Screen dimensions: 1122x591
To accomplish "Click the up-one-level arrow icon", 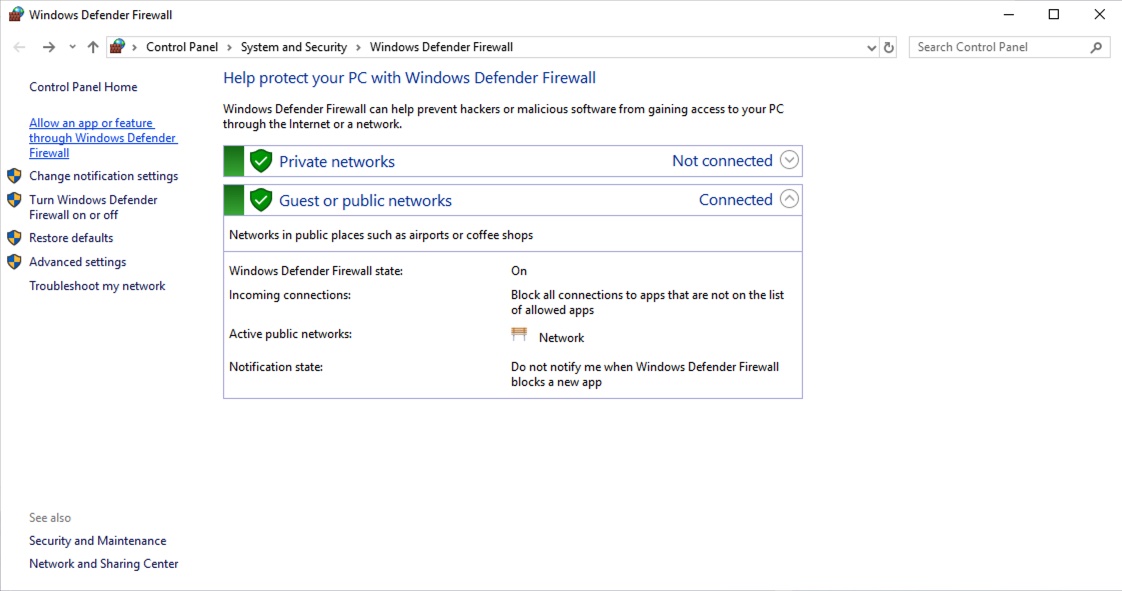I will [92, 46].
